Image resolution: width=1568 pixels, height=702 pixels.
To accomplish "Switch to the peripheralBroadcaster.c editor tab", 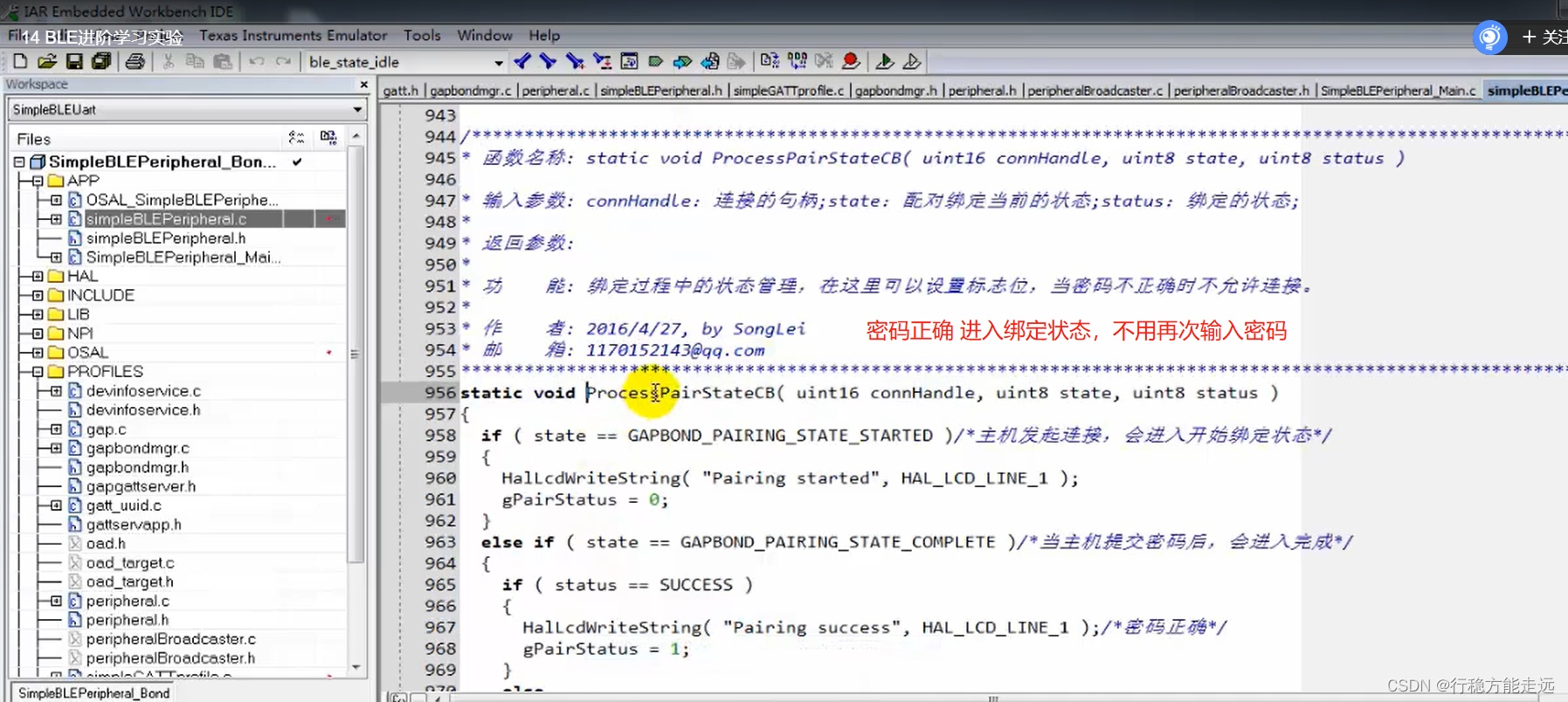I will click(1095, 91).
